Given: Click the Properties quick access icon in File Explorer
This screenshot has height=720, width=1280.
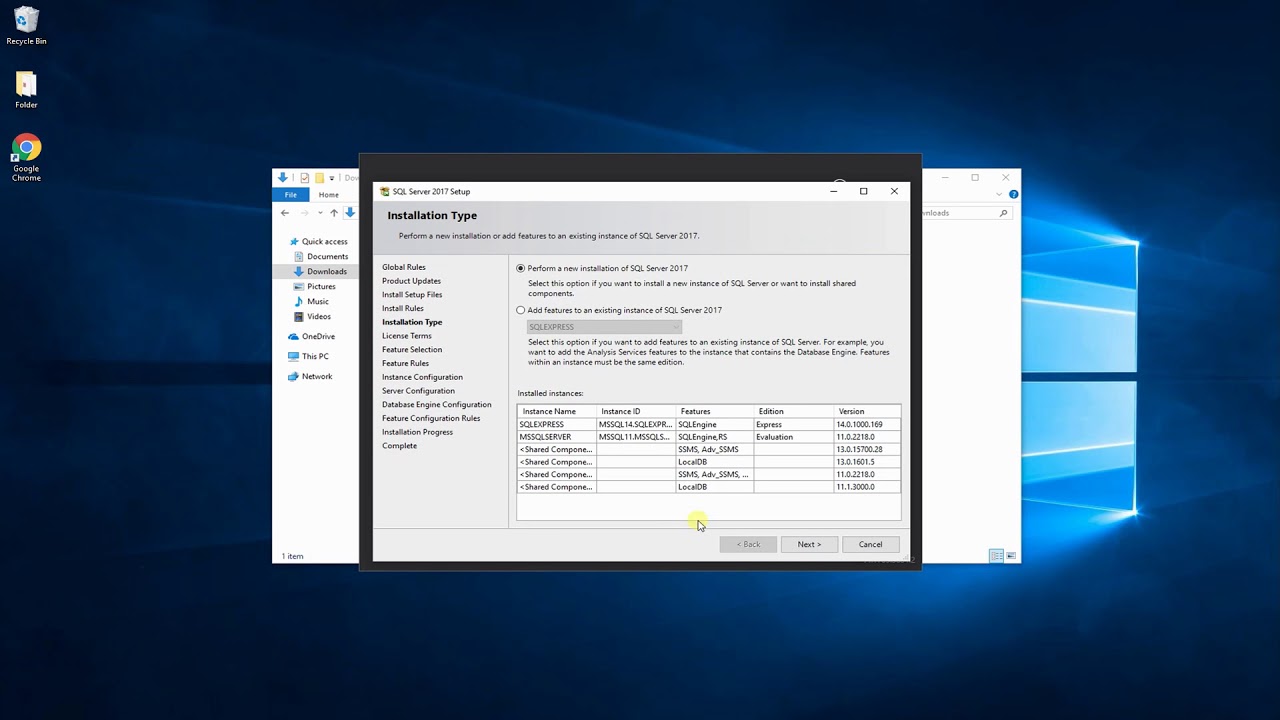Looking at the screenshot, I should pyautogui.click(x=305, y=178).
